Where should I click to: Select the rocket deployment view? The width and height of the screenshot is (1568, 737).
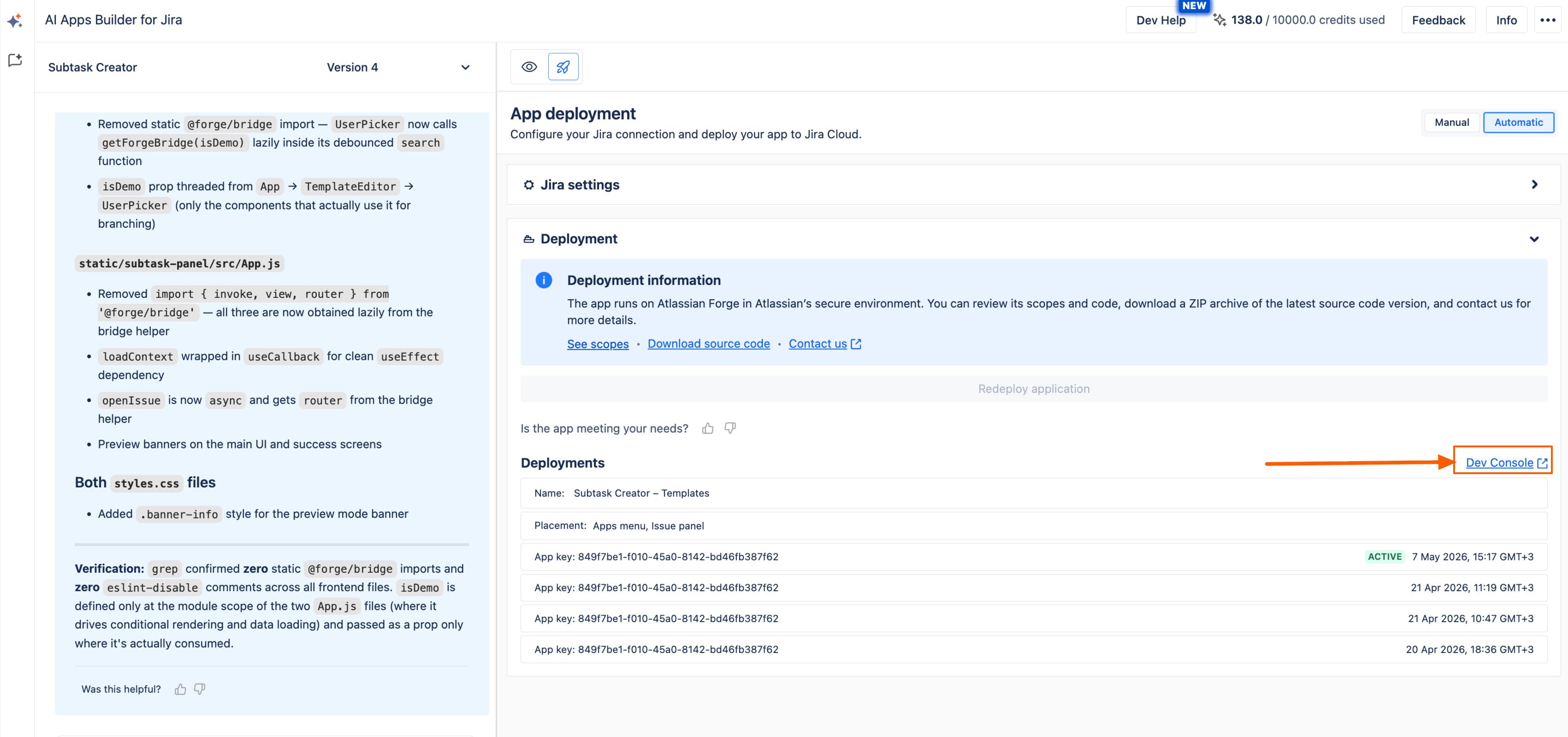[x=563, y=67]
